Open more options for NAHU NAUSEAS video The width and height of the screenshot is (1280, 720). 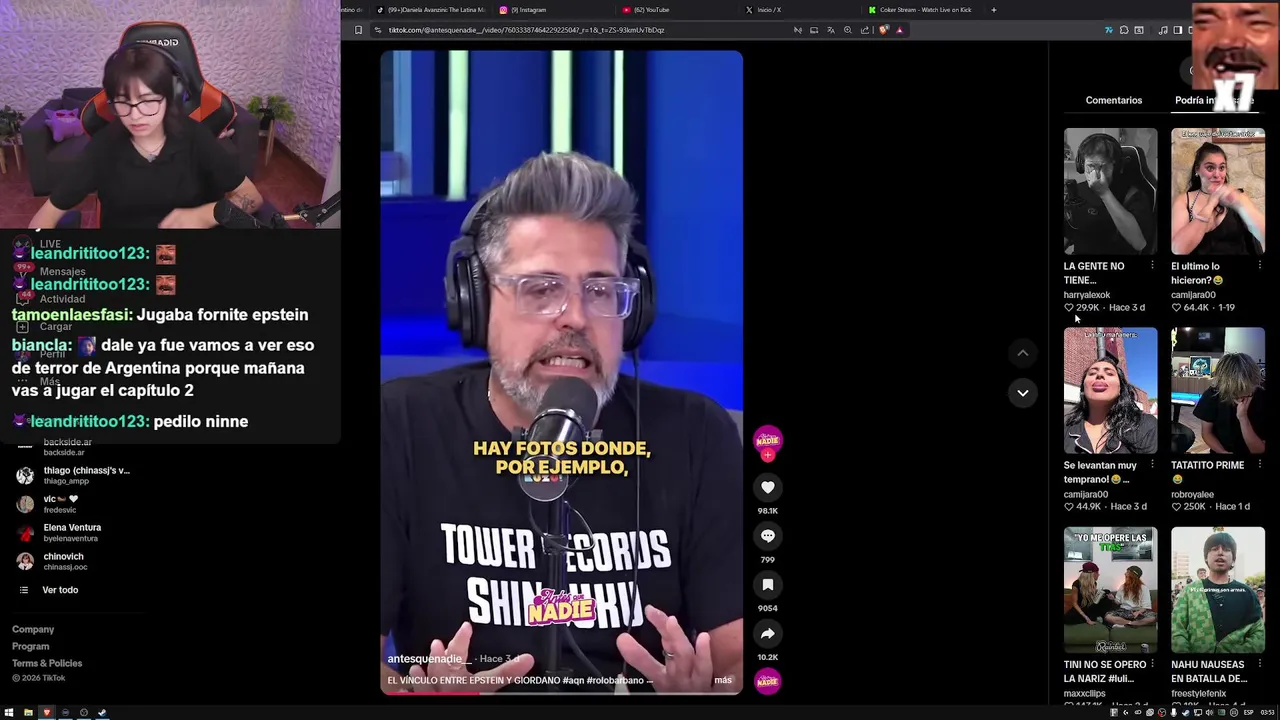(1259, 664)
